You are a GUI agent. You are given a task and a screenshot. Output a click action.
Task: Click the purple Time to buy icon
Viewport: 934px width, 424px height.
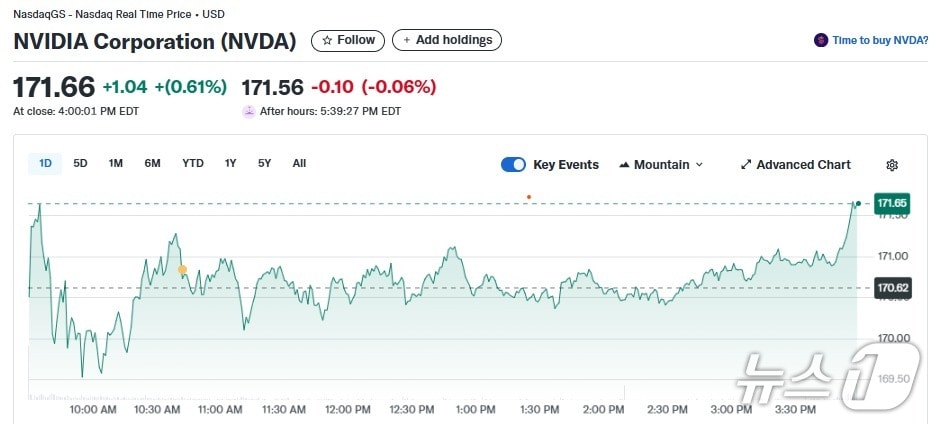[x=822, y=41]
